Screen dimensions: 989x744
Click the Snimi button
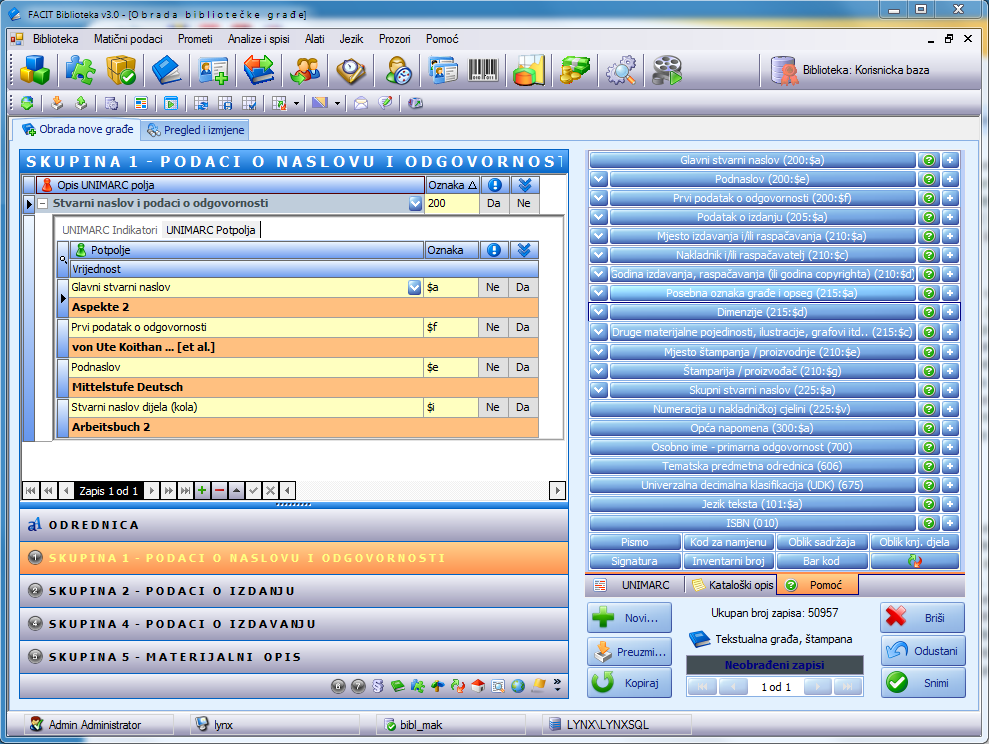923,683
